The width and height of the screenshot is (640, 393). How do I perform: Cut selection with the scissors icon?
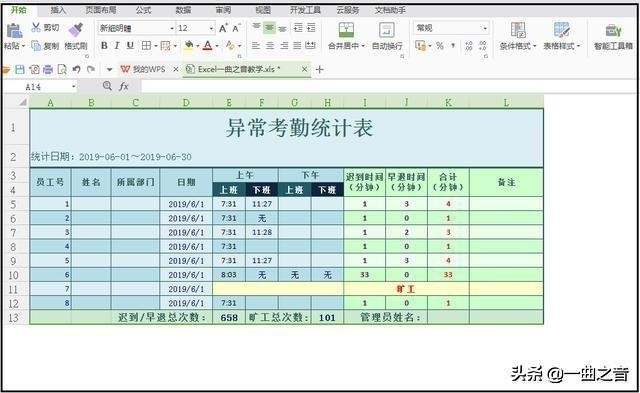tap(36, 27)
